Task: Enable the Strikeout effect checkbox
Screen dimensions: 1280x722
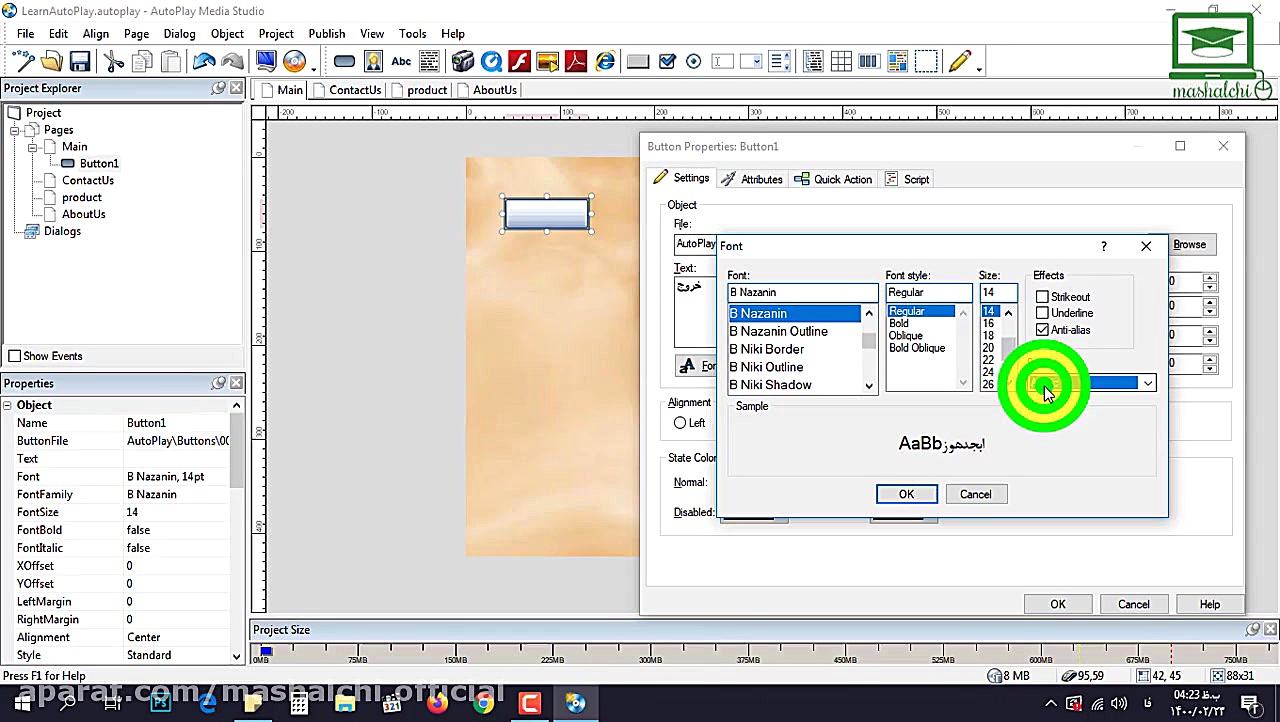Action: [x=1043, y=297]
